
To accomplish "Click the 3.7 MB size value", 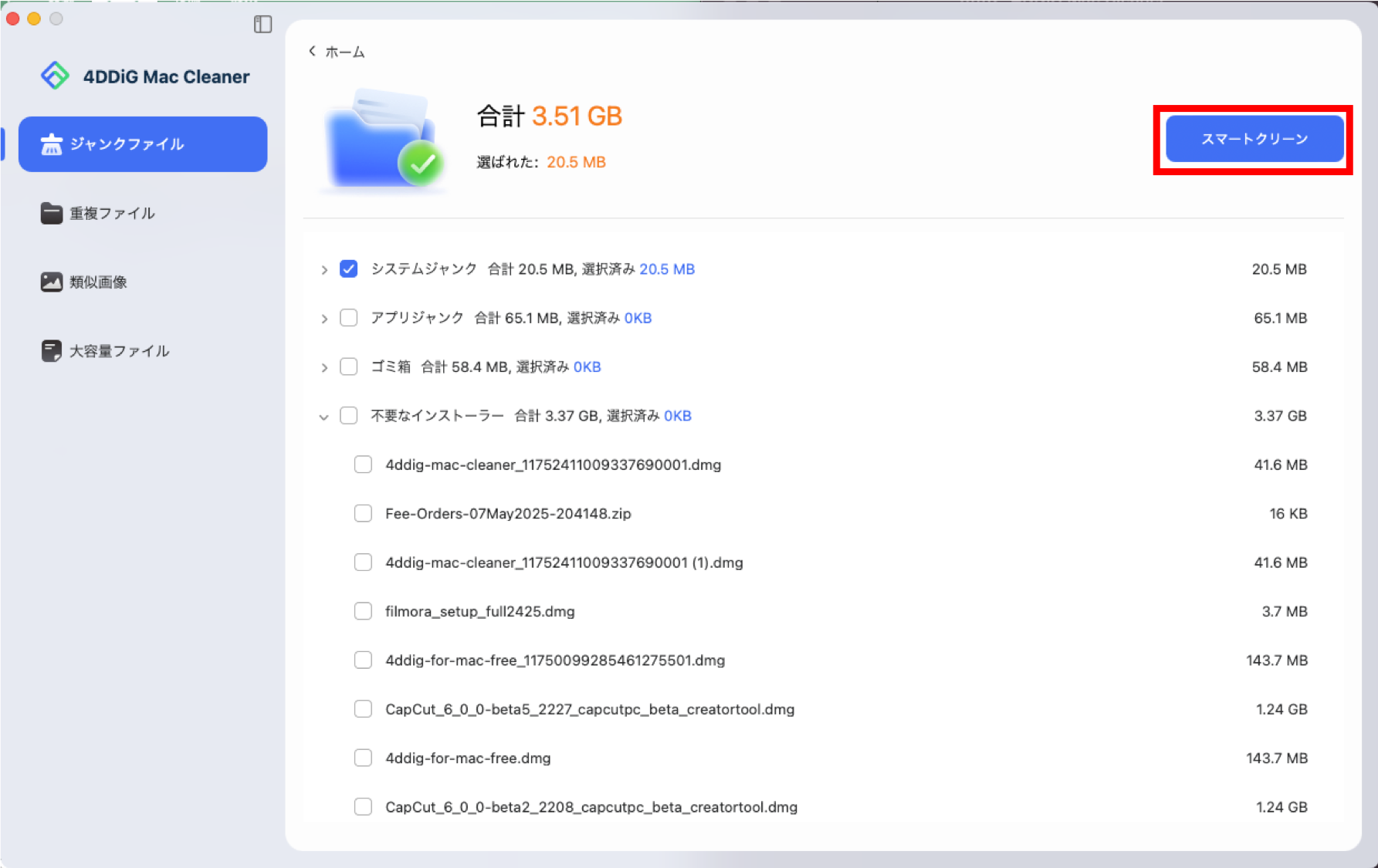I will pyautogui.click(x=1285, y=611).
